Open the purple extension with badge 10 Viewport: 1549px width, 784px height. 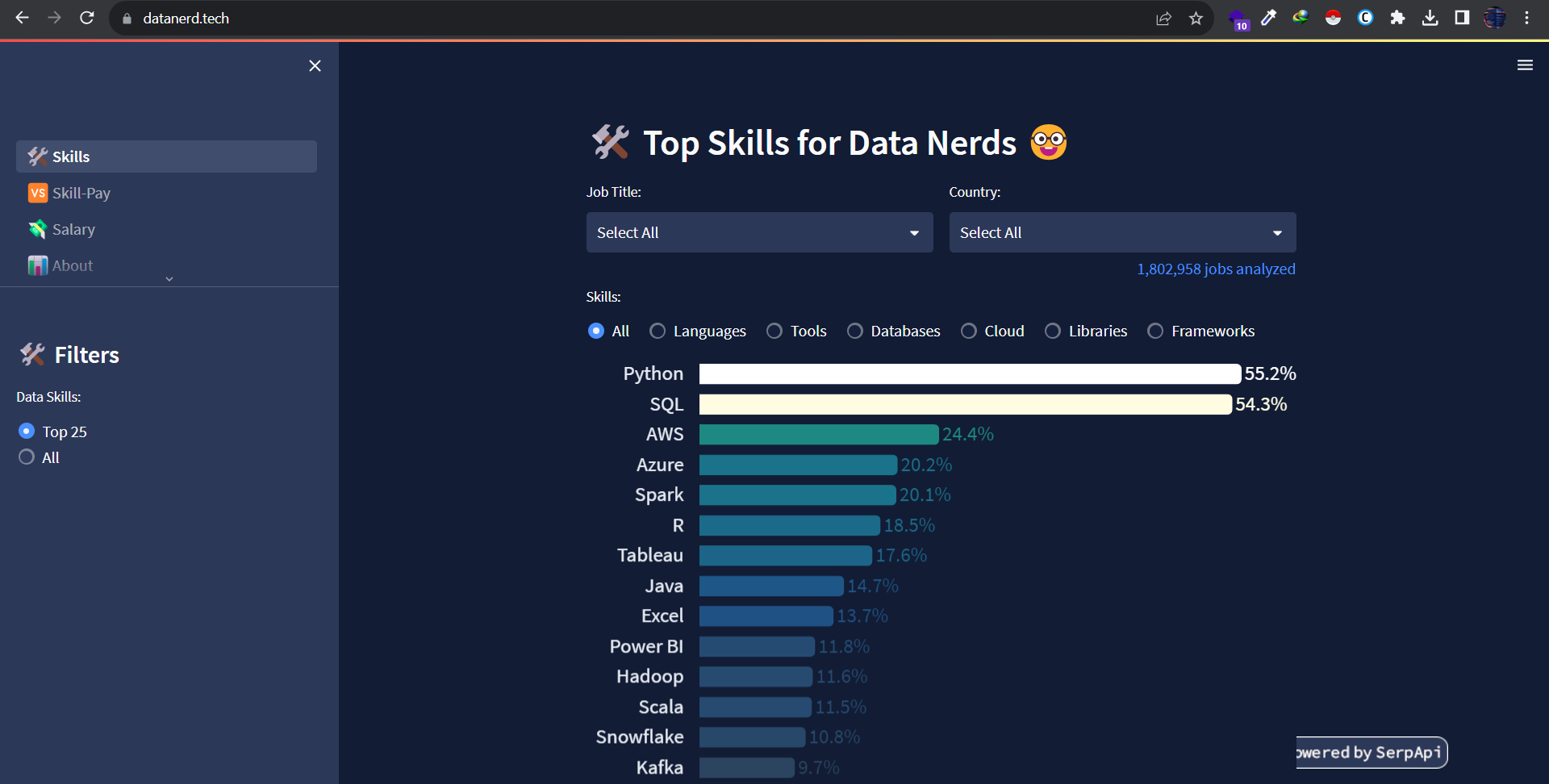pos(1238,19)
